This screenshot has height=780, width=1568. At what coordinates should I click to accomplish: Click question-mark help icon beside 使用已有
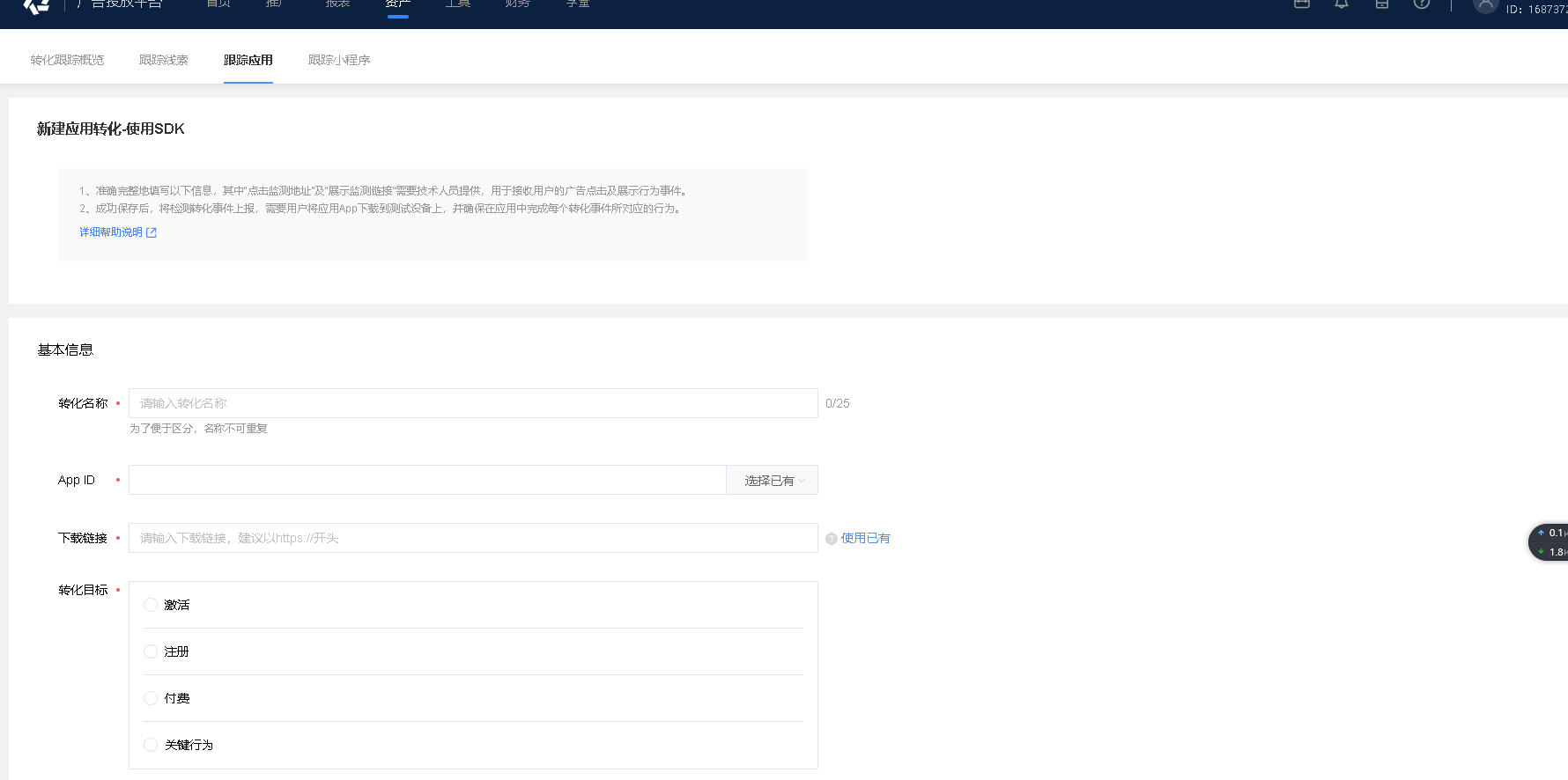831,539
